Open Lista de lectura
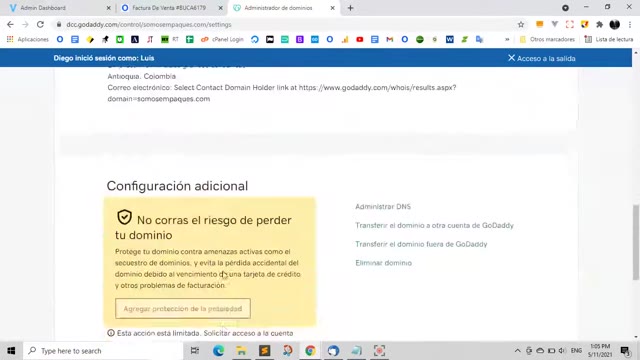This screenshot has height=360, width=640. coord(609,40)
